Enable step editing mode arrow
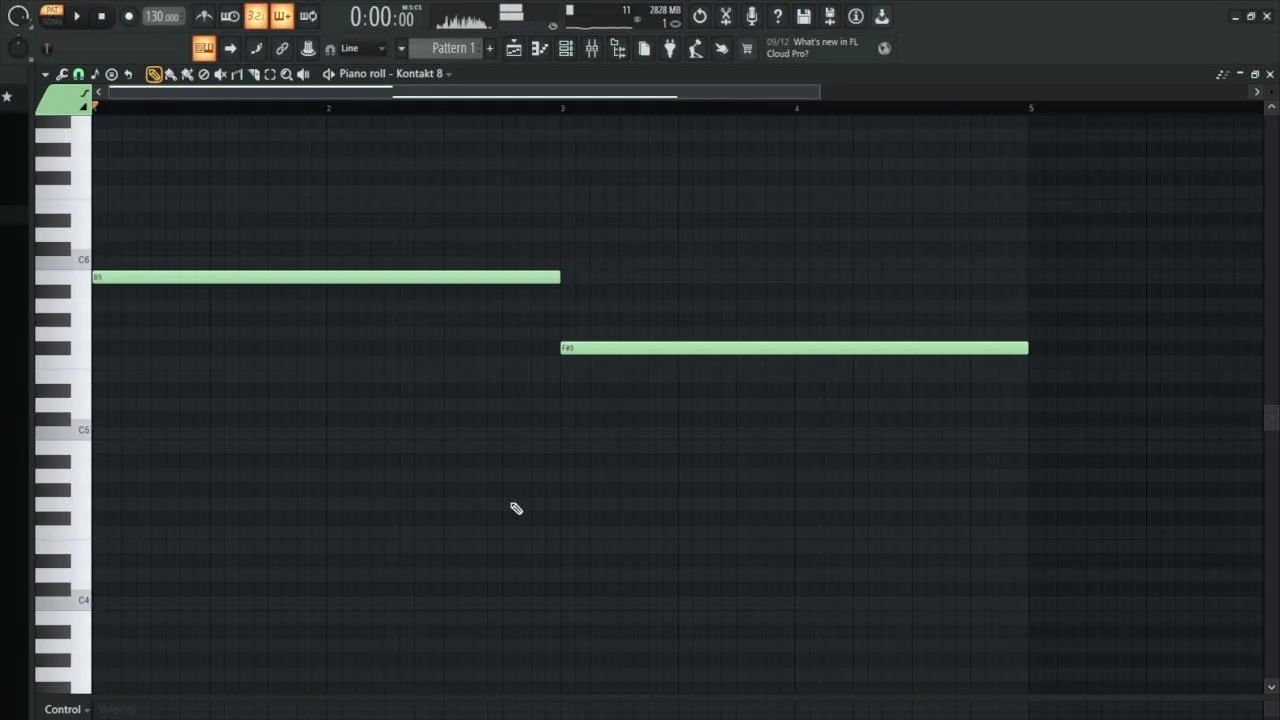 pyautogui.click(x=230, y=48)
